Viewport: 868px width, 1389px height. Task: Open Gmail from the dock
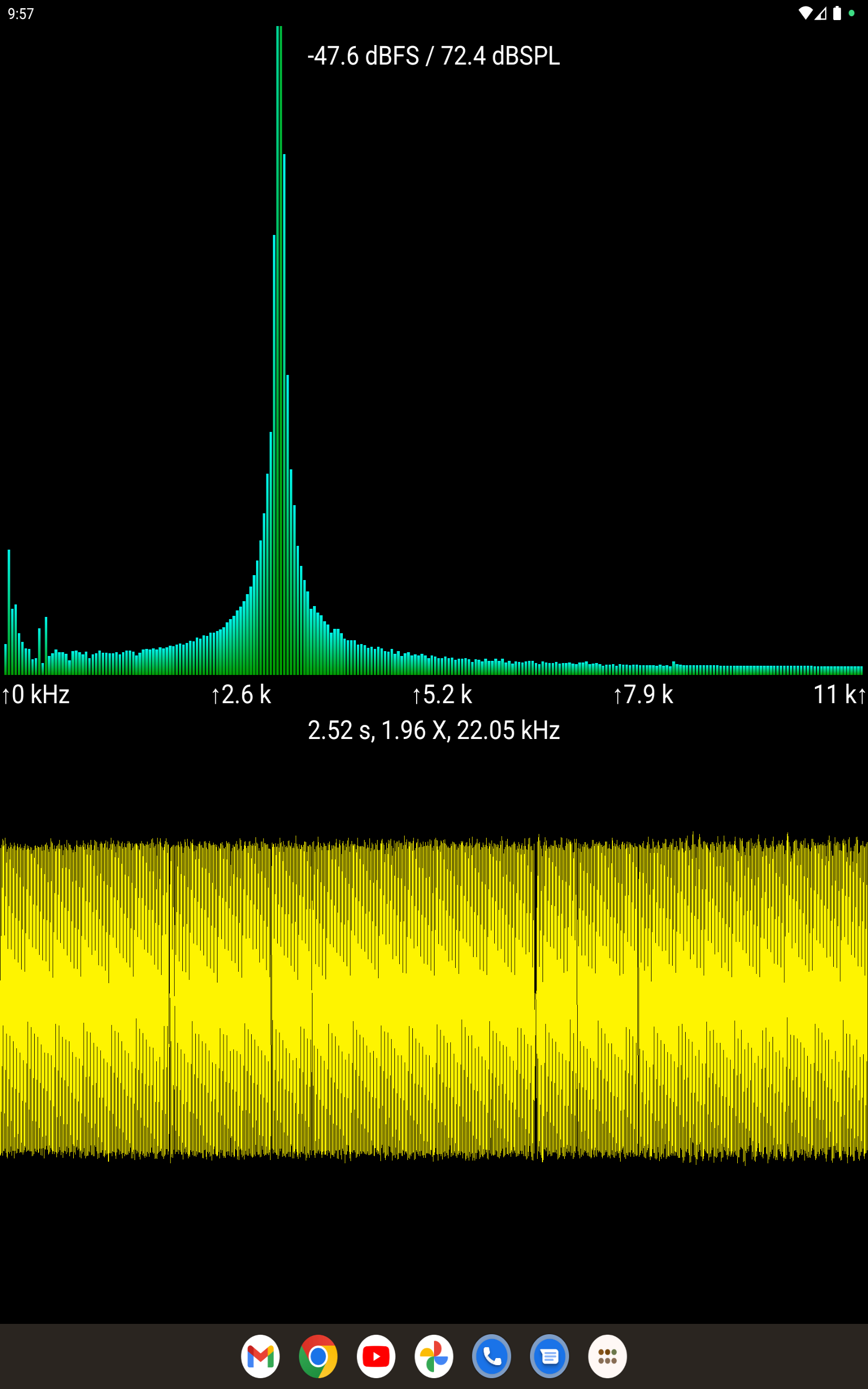coord(260,1356)
